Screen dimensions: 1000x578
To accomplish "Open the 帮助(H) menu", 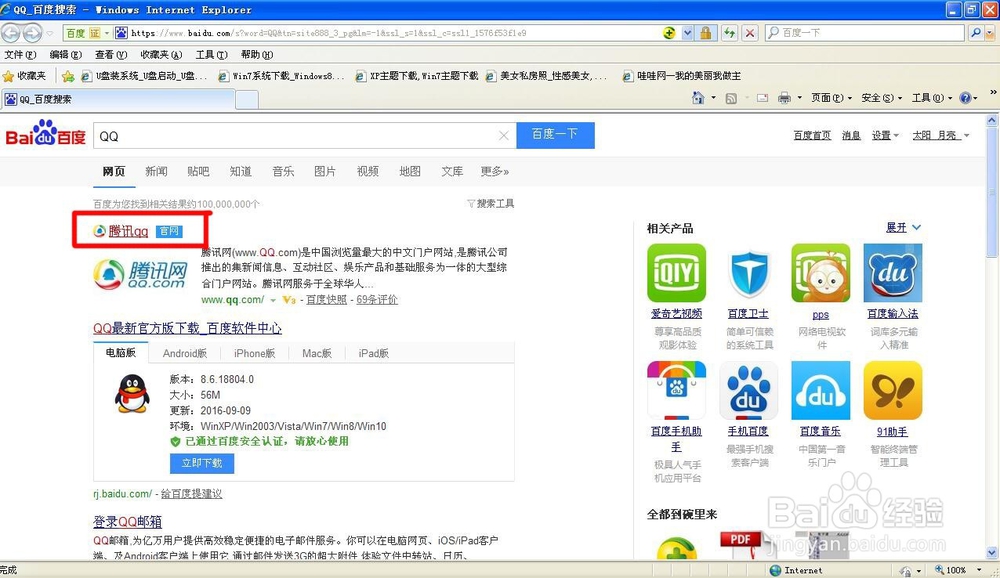I will (x=256, y=55).
